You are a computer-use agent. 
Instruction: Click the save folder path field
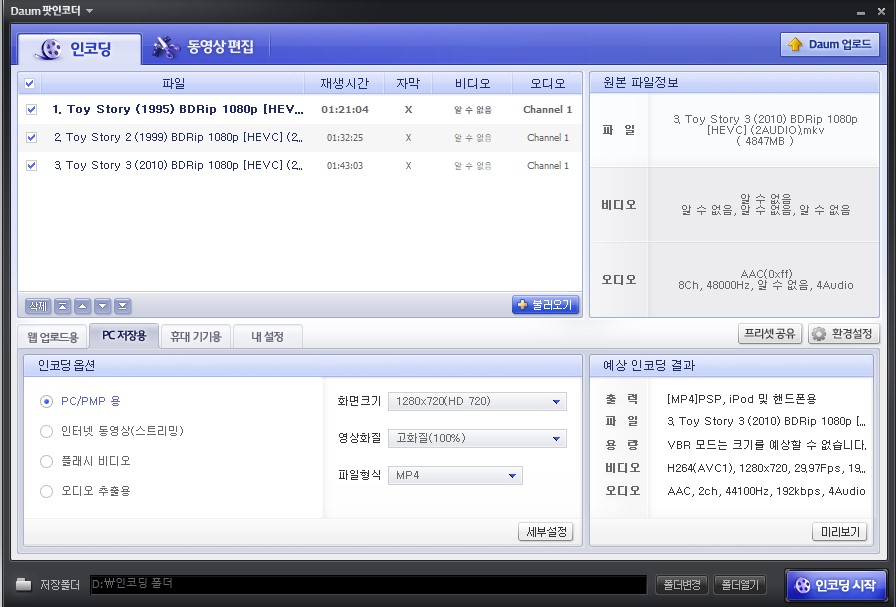pyautogui.click(x=368, y=584)
